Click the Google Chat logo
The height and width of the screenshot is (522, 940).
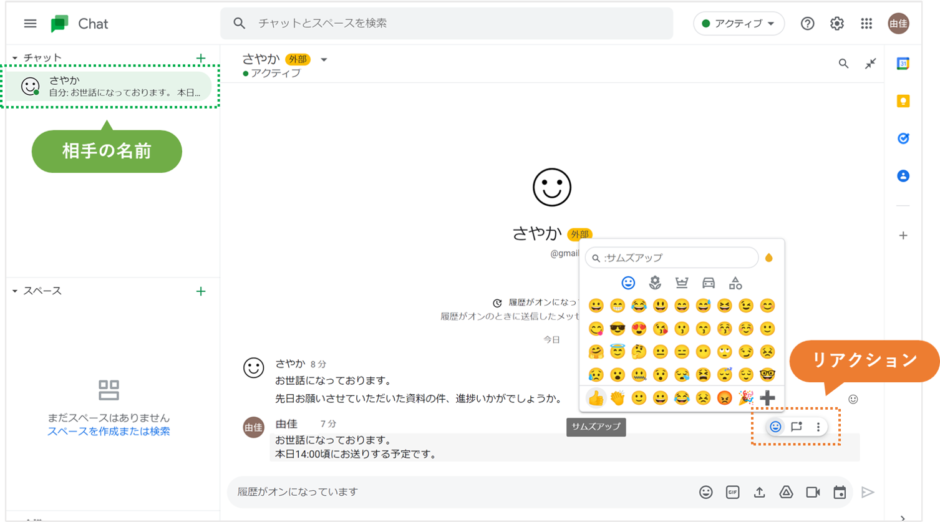pos(60,23)
